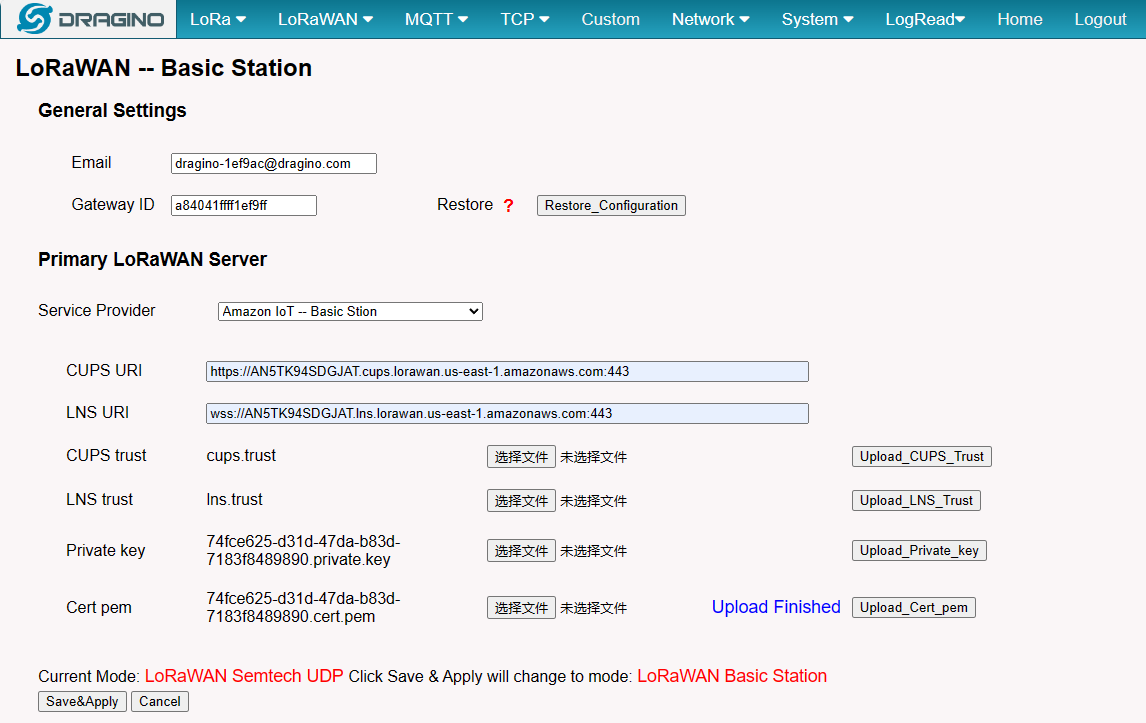The width and height of the screenshot is (1146, 723).
Task: Click the Cancel button
Action: (160, 701)
